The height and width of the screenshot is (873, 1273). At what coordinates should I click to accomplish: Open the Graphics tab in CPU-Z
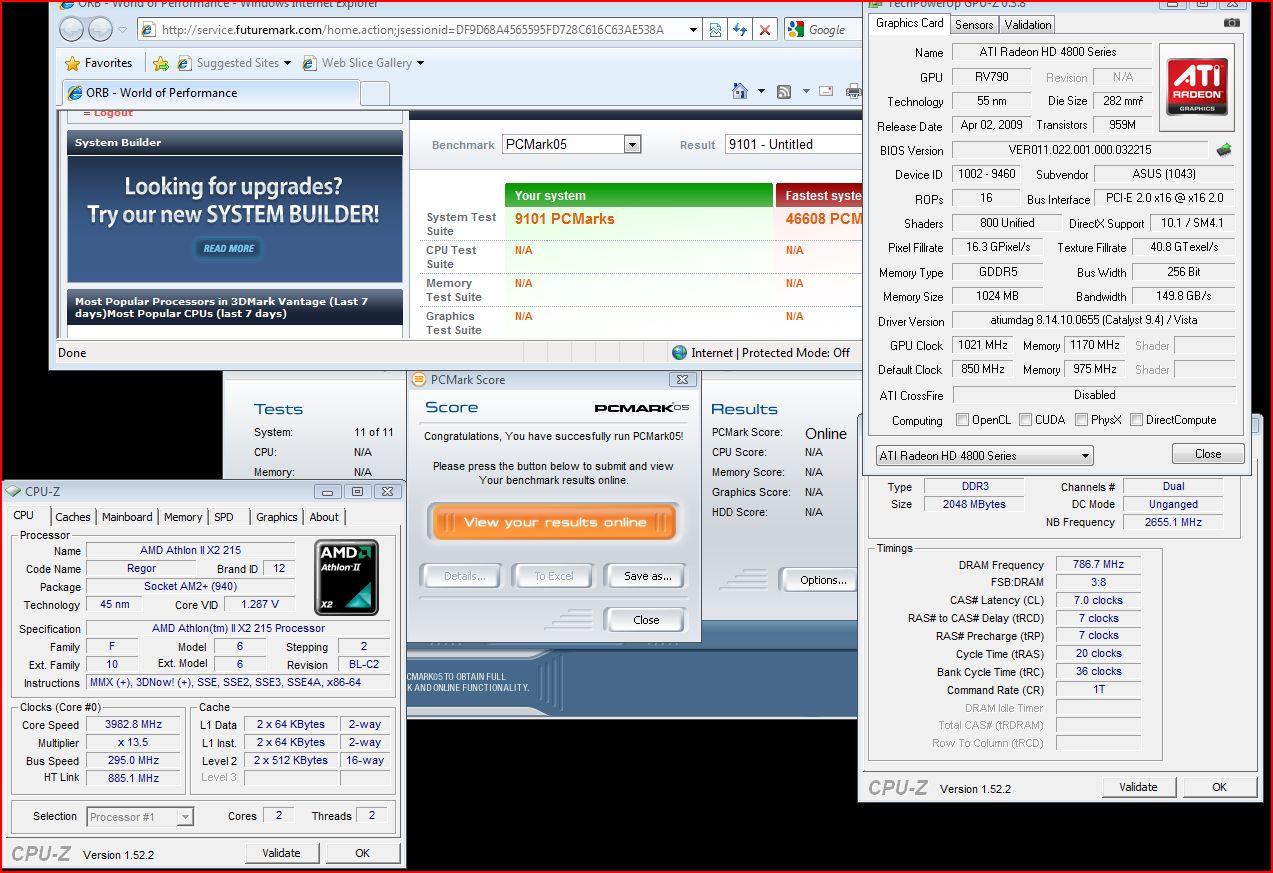pyautogui.click(x=277, y=517)
